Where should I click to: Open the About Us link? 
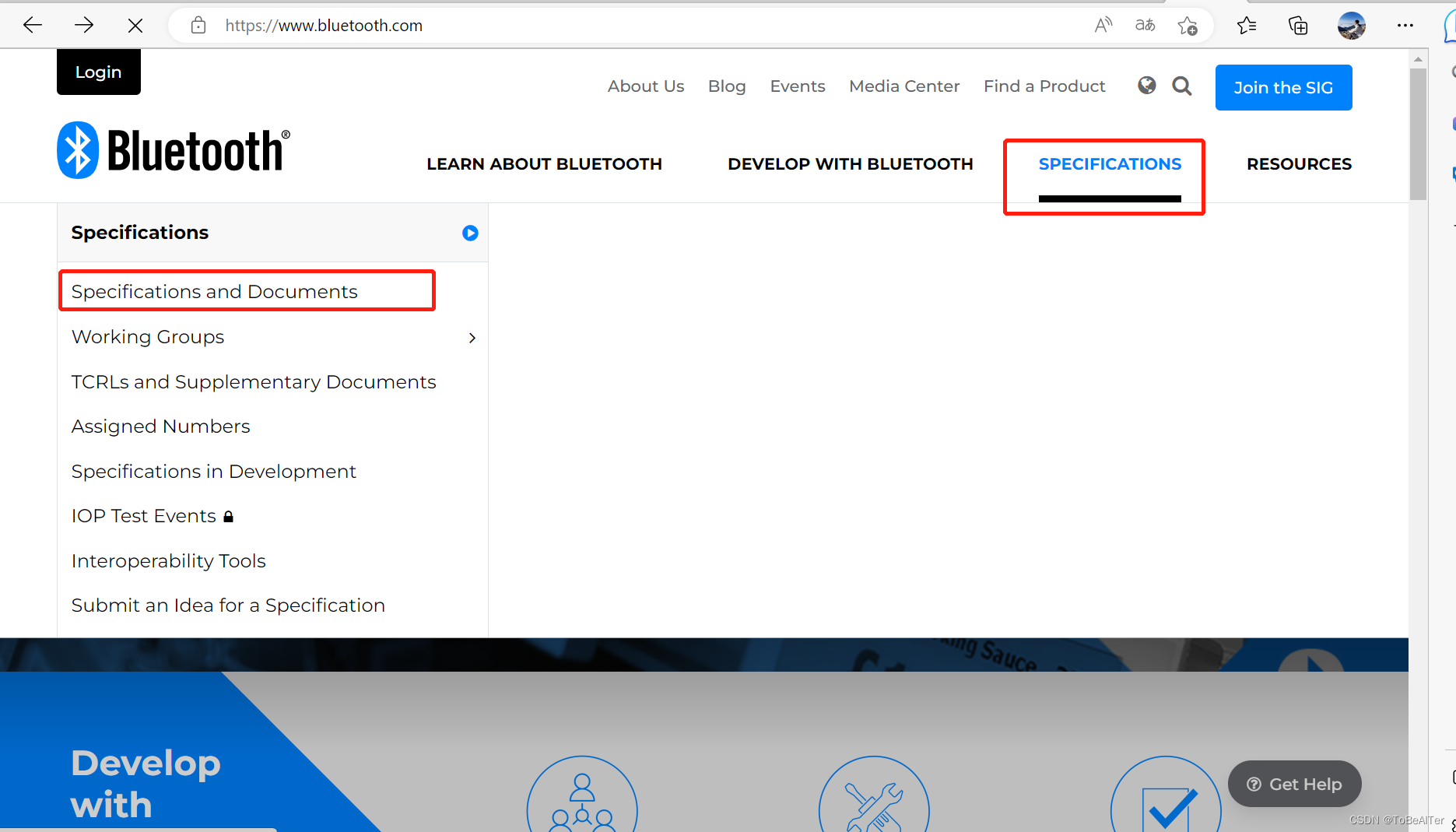click(646, 86)
